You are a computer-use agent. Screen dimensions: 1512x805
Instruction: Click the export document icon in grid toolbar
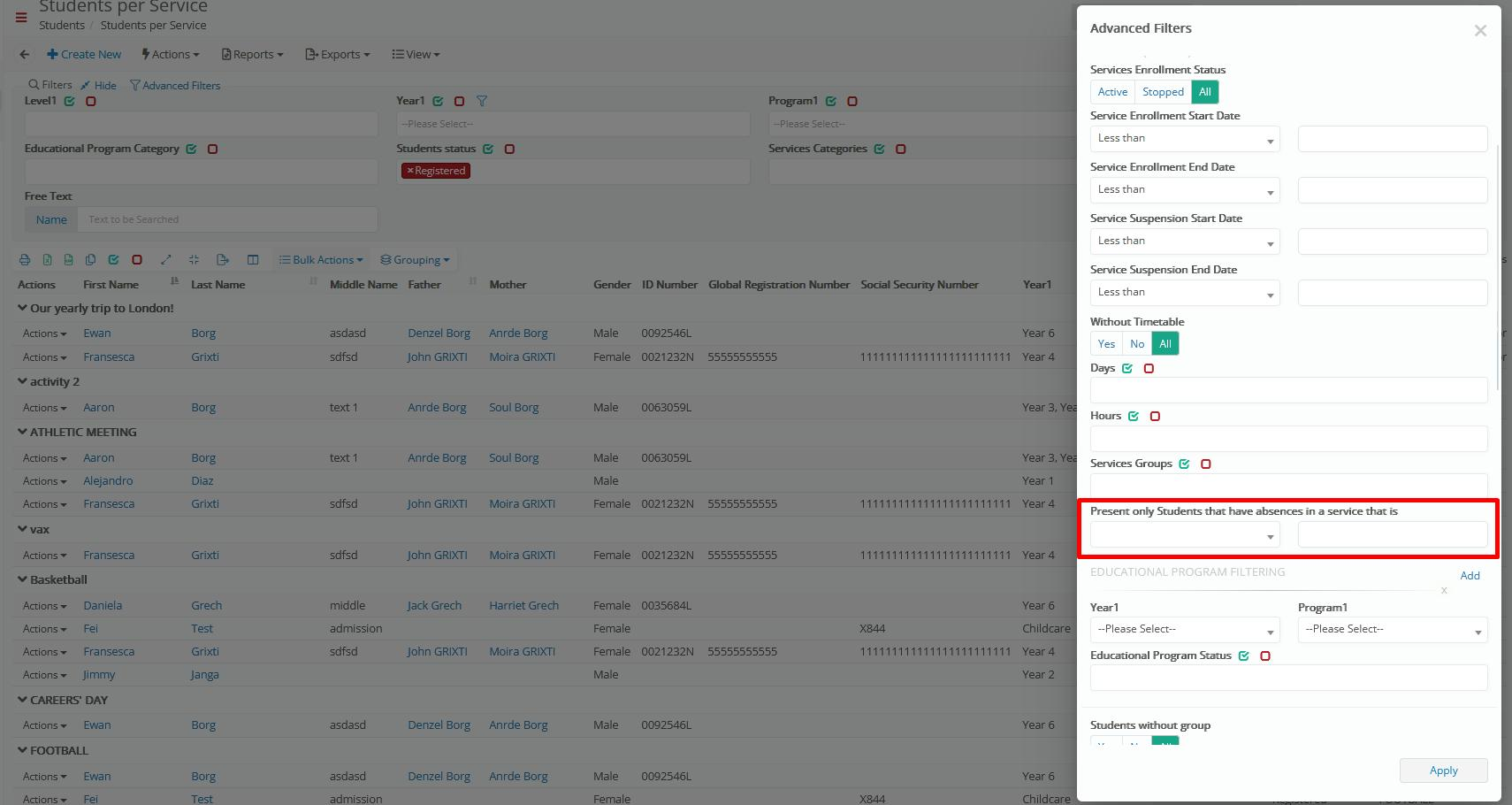[x=223, y=260]
